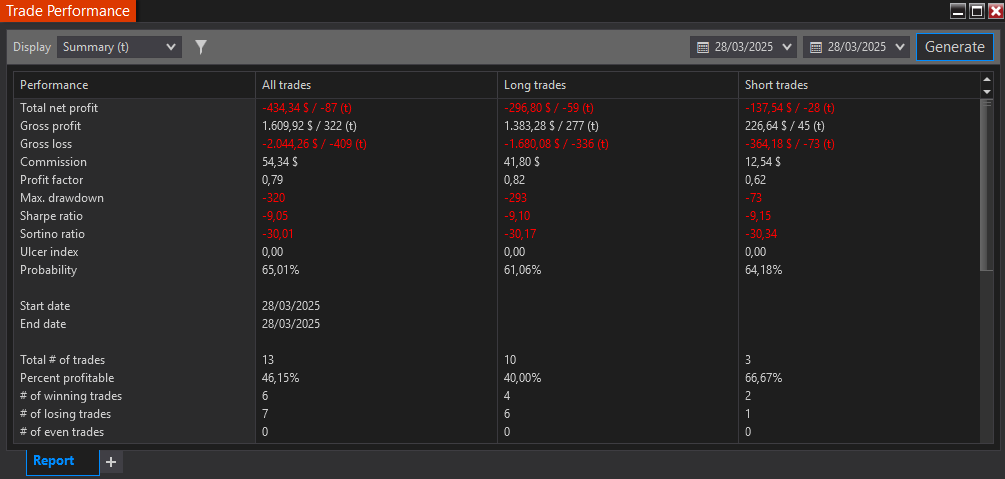This screenshot has width=1005, height=479.
Task: Select the -9,05 Sharpe ratio value
Action: pos(276,216)
